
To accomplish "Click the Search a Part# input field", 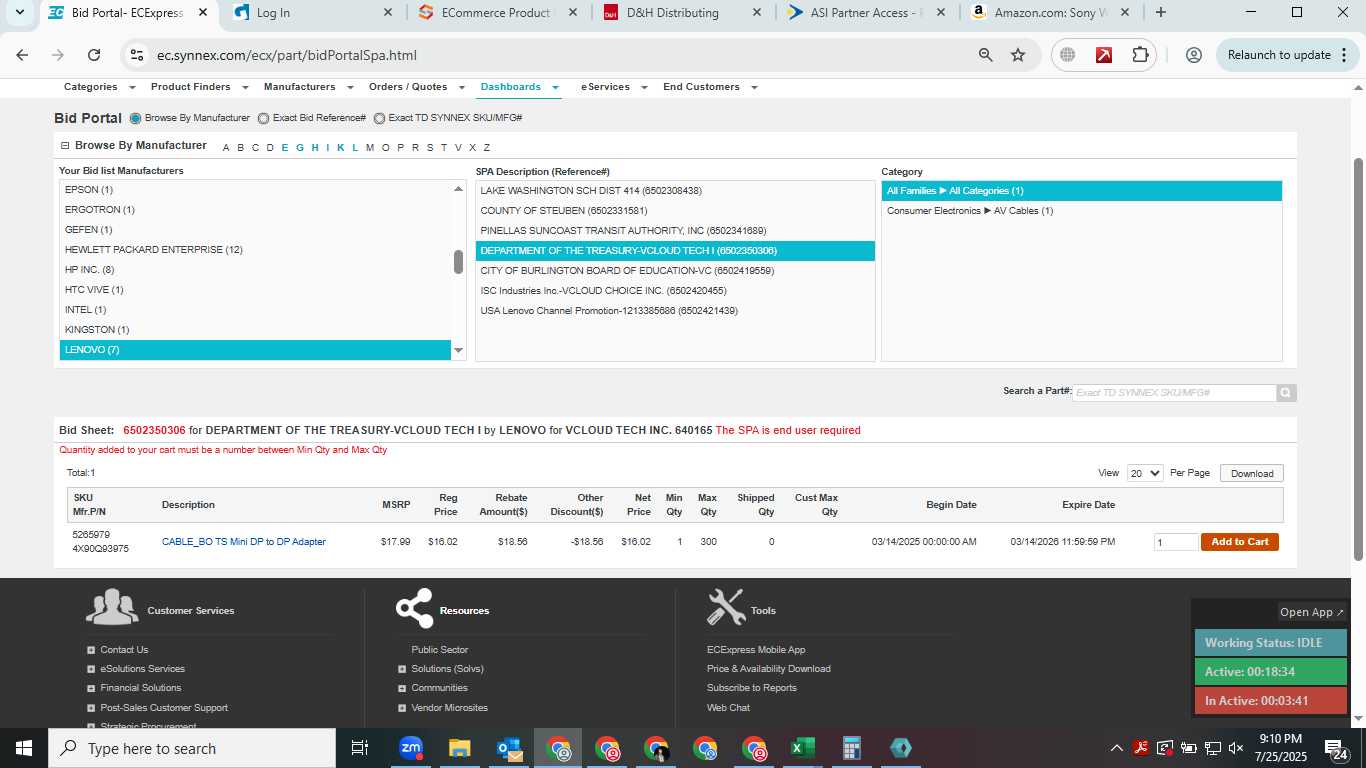I will click(x=1174, y=393).
